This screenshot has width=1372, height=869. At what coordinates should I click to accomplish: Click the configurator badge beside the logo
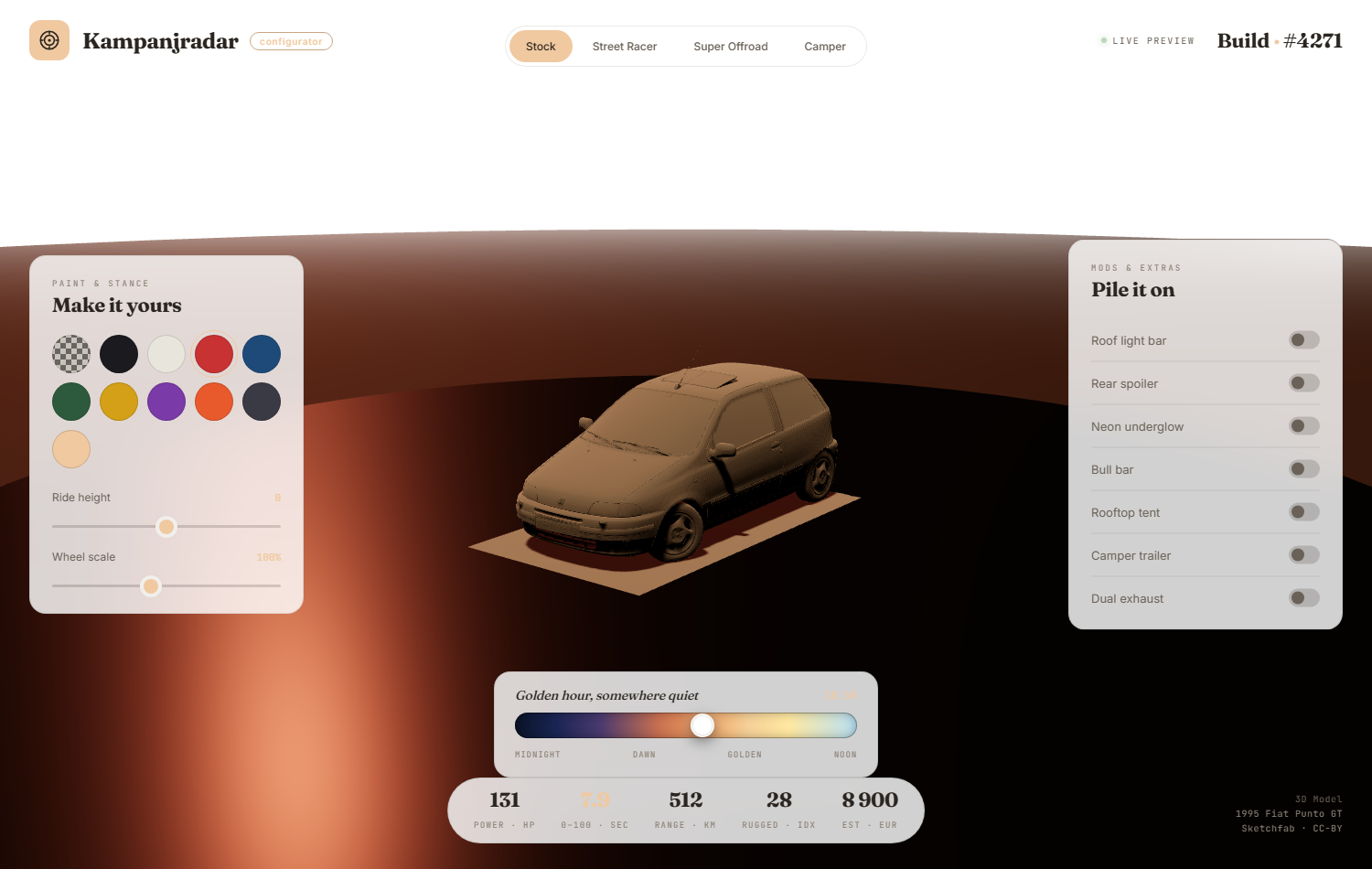(291, 41)
